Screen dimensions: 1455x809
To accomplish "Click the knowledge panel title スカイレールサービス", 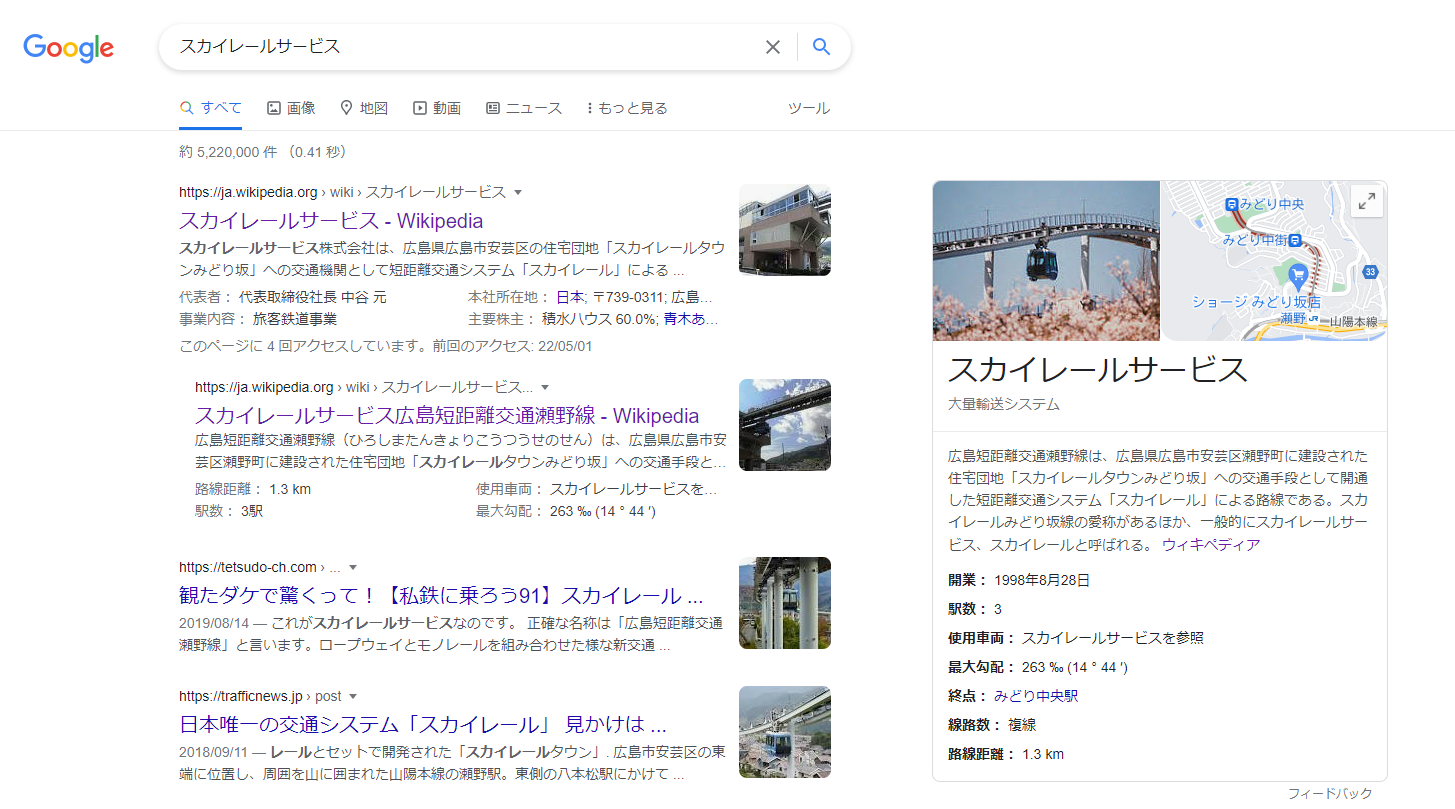I will pyautogui.click(x=1098, y=370).
